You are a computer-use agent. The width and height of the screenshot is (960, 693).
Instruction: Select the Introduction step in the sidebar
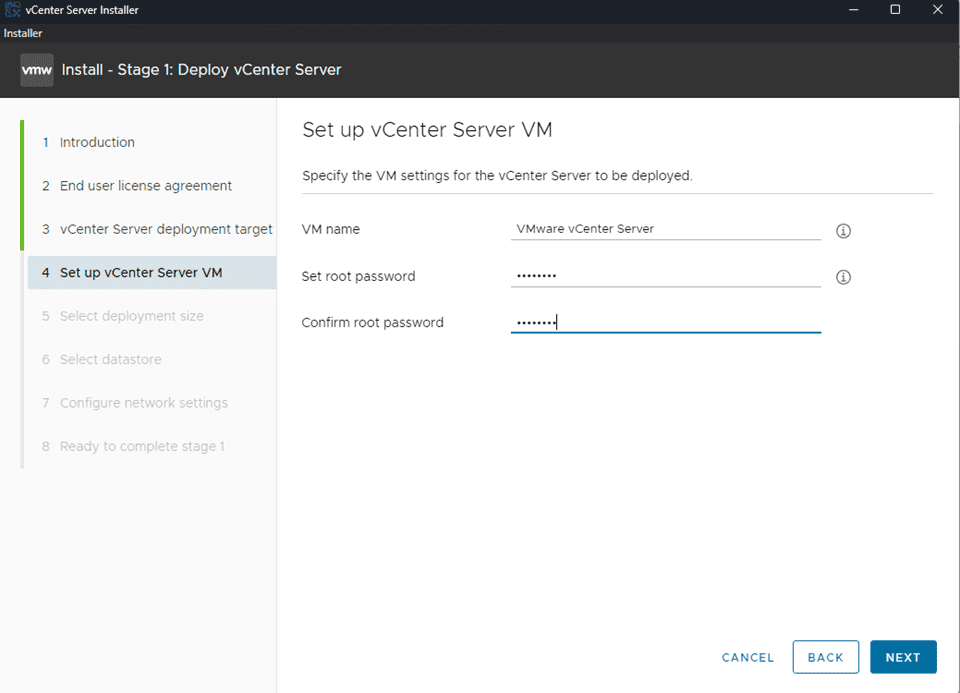[94, 142]
